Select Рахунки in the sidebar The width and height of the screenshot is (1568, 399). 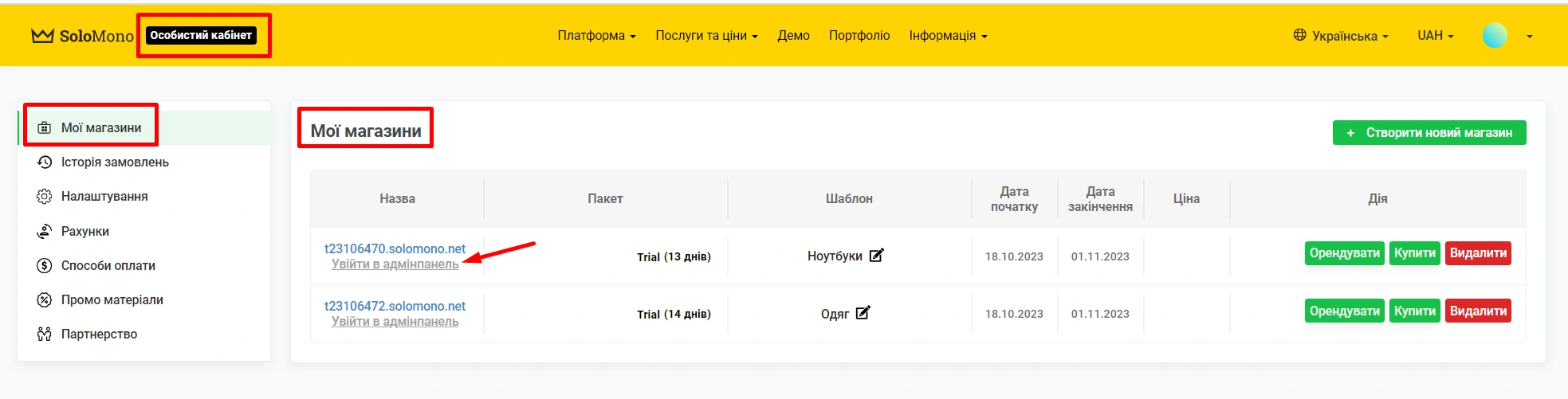click(x=85, y=231)
